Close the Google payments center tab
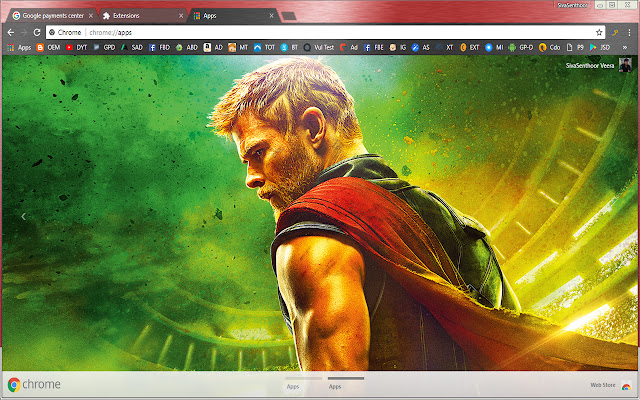The image size is (640, 400). point(91,16)
